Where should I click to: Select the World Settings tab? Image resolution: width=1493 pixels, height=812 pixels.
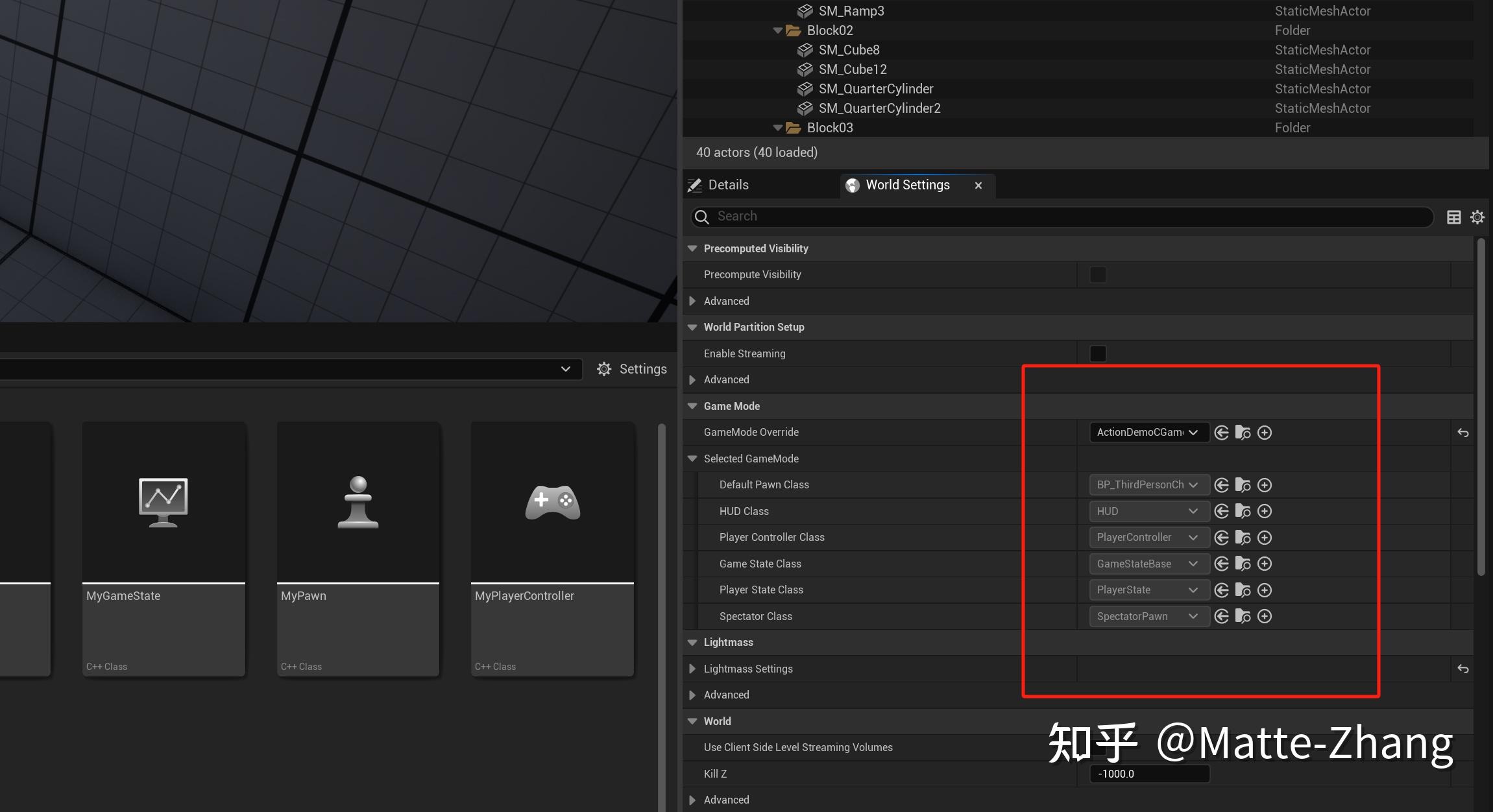pos(906,185)
